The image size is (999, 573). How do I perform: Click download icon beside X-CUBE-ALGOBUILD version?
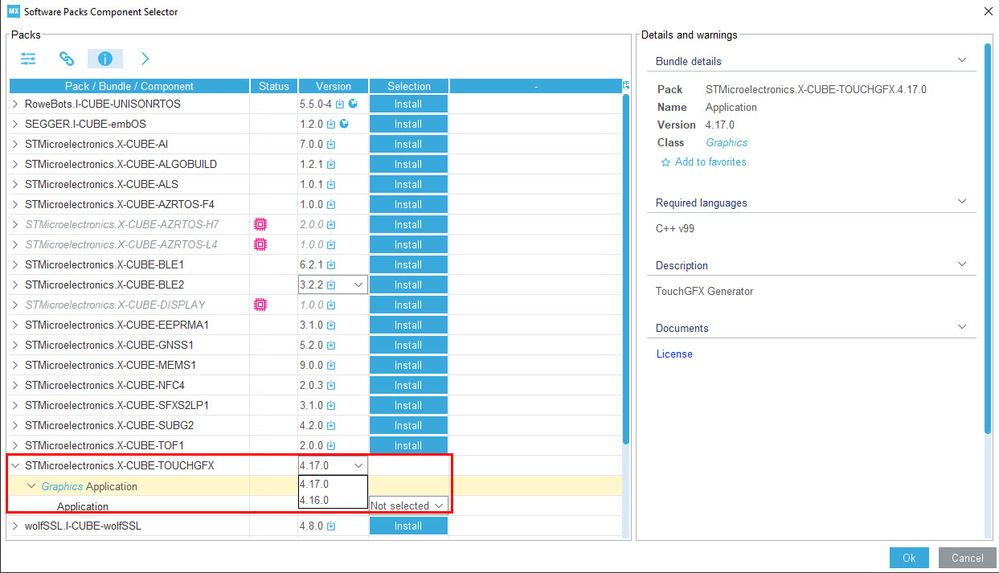click(331, 164)
